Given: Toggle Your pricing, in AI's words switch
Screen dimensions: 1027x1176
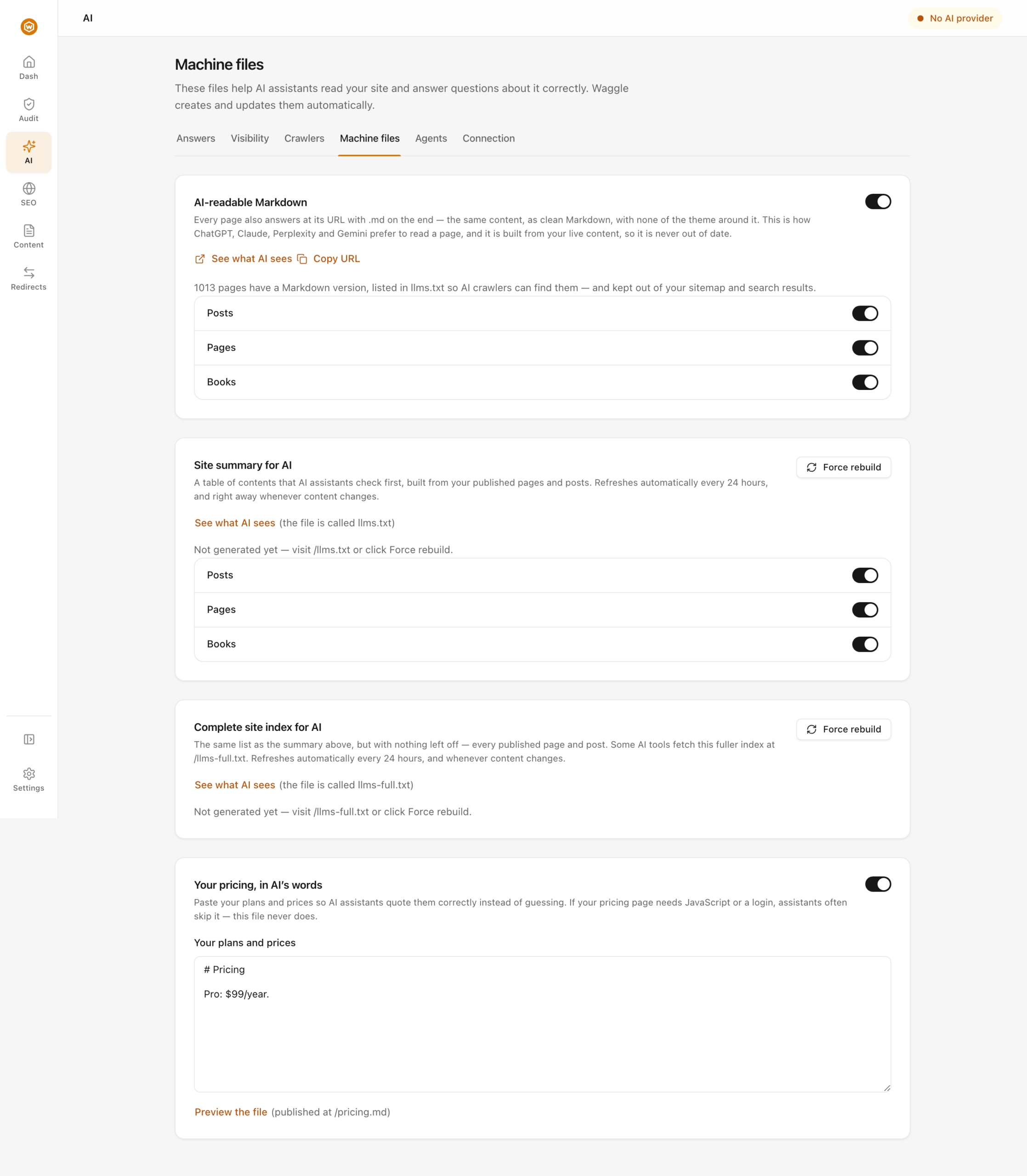Looking at the screenshot, I should click(x=877, y=884).
